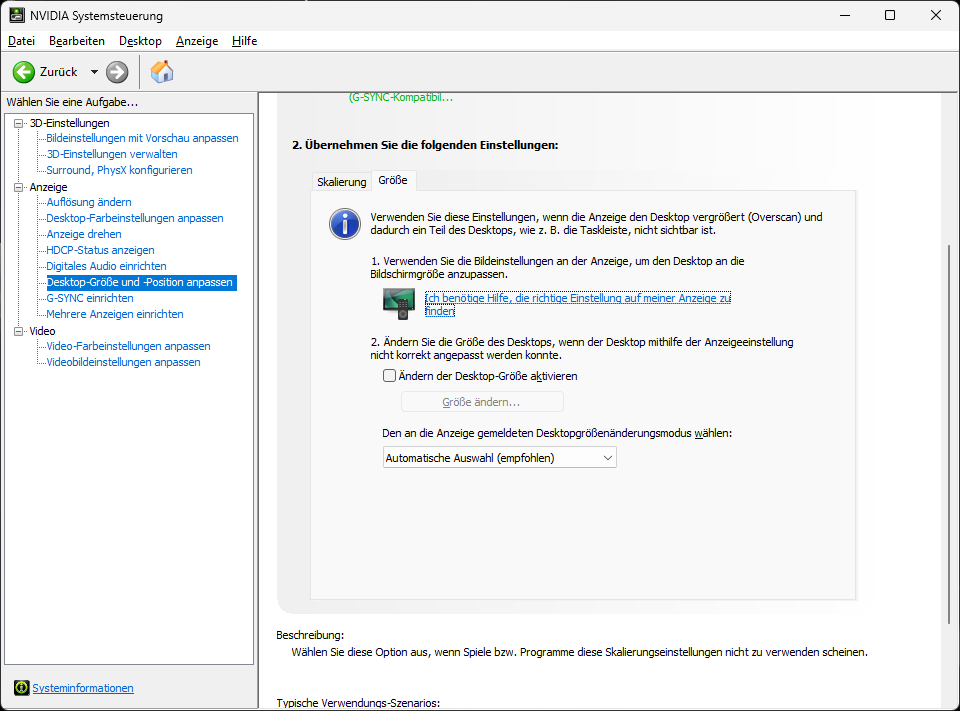Go to the home page icon

coord(162,72)
